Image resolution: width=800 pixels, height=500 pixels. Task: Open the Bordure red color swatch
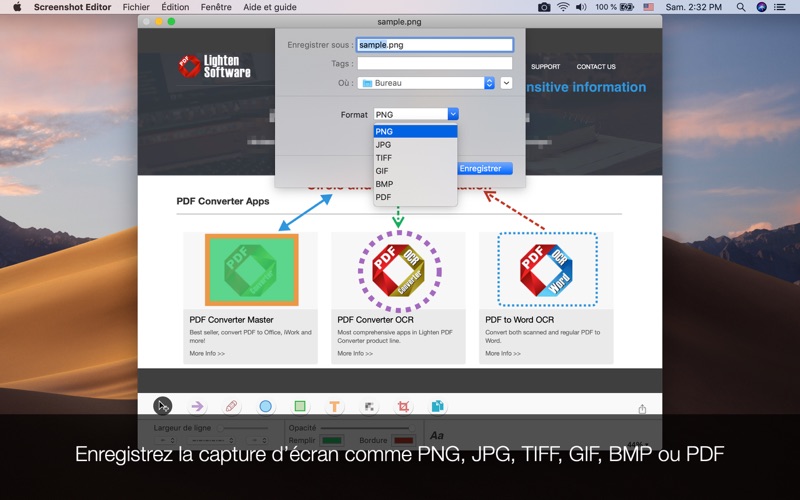[x=403, y=440]
